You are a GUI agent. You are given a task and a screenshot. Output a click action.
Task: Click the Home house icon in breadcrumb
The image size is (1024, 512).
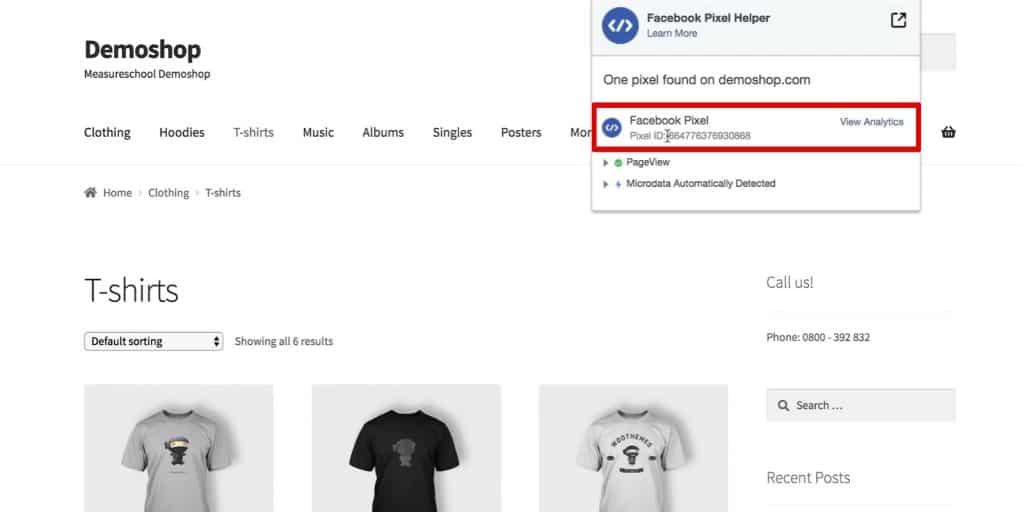click(90, 193)
